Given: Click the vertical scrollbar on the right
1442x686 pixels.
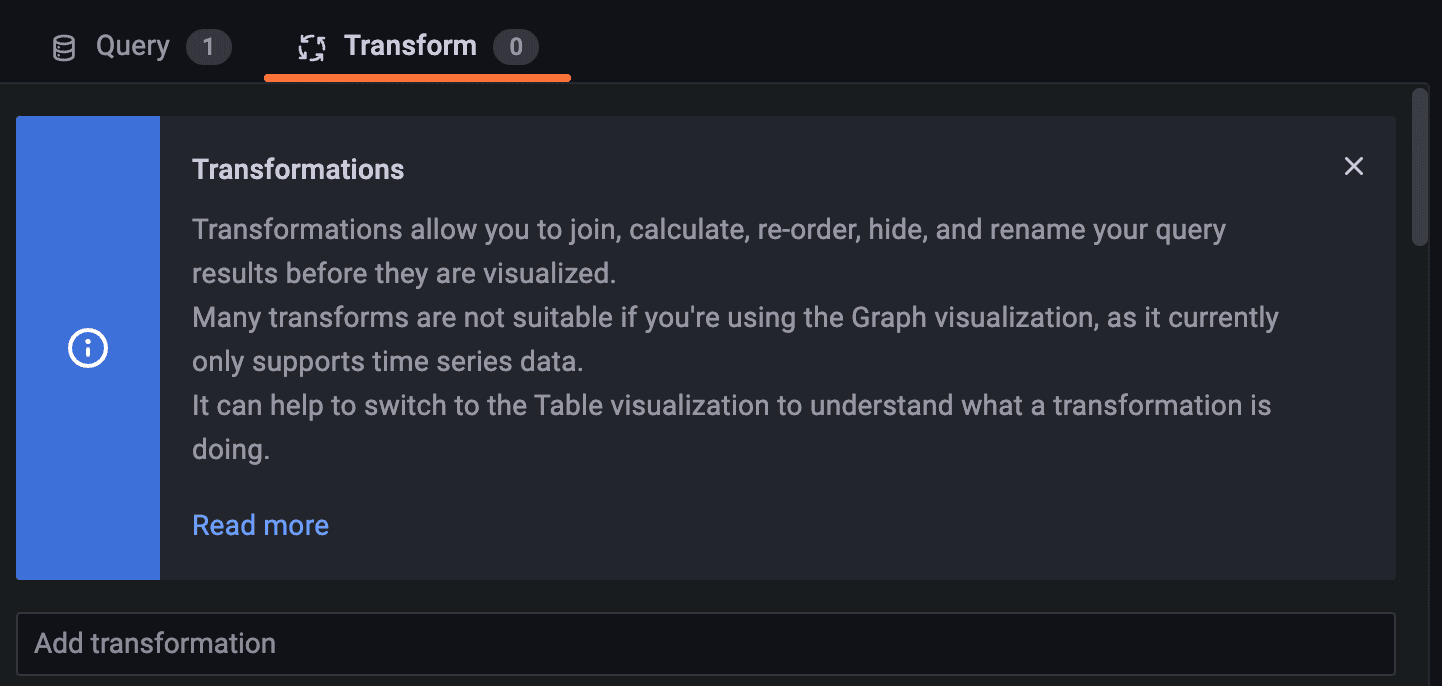Looking at the screenshot, I should [x=1421, y=165].
